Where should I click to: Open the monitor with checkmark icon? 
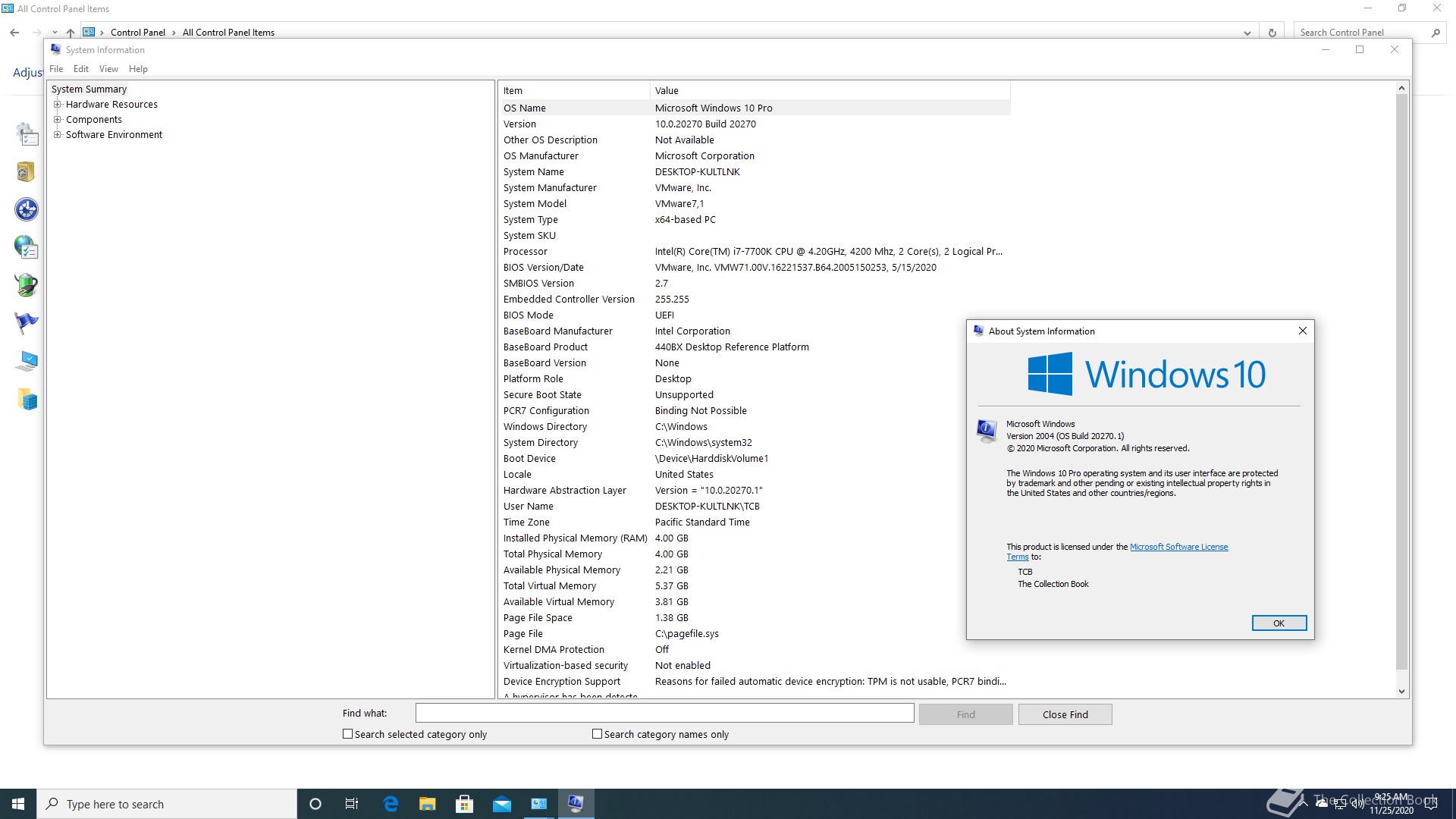[27, 361]
